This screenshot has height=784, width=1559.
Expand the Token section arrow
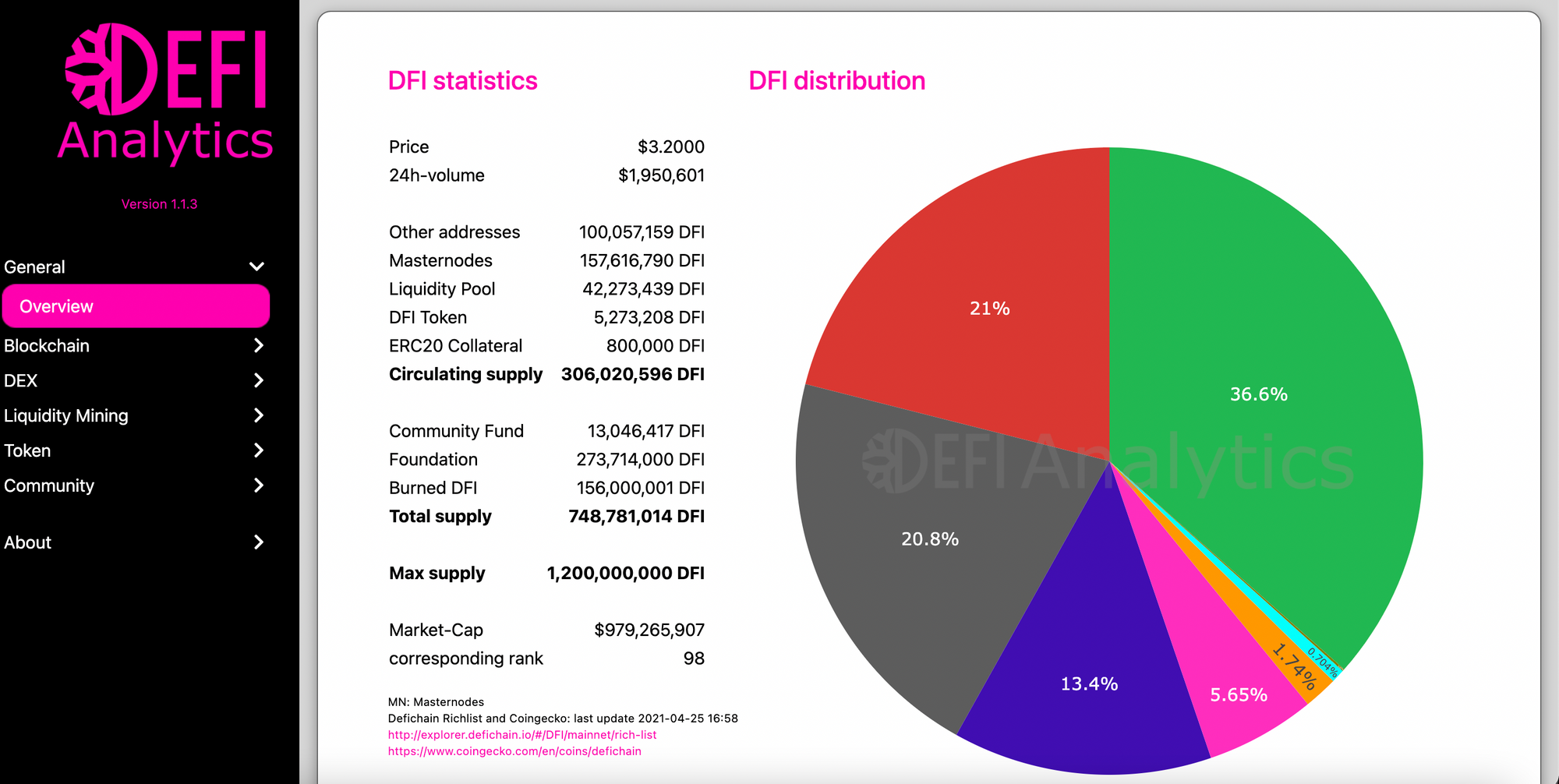pyautogui.click(x=259, y=450)
